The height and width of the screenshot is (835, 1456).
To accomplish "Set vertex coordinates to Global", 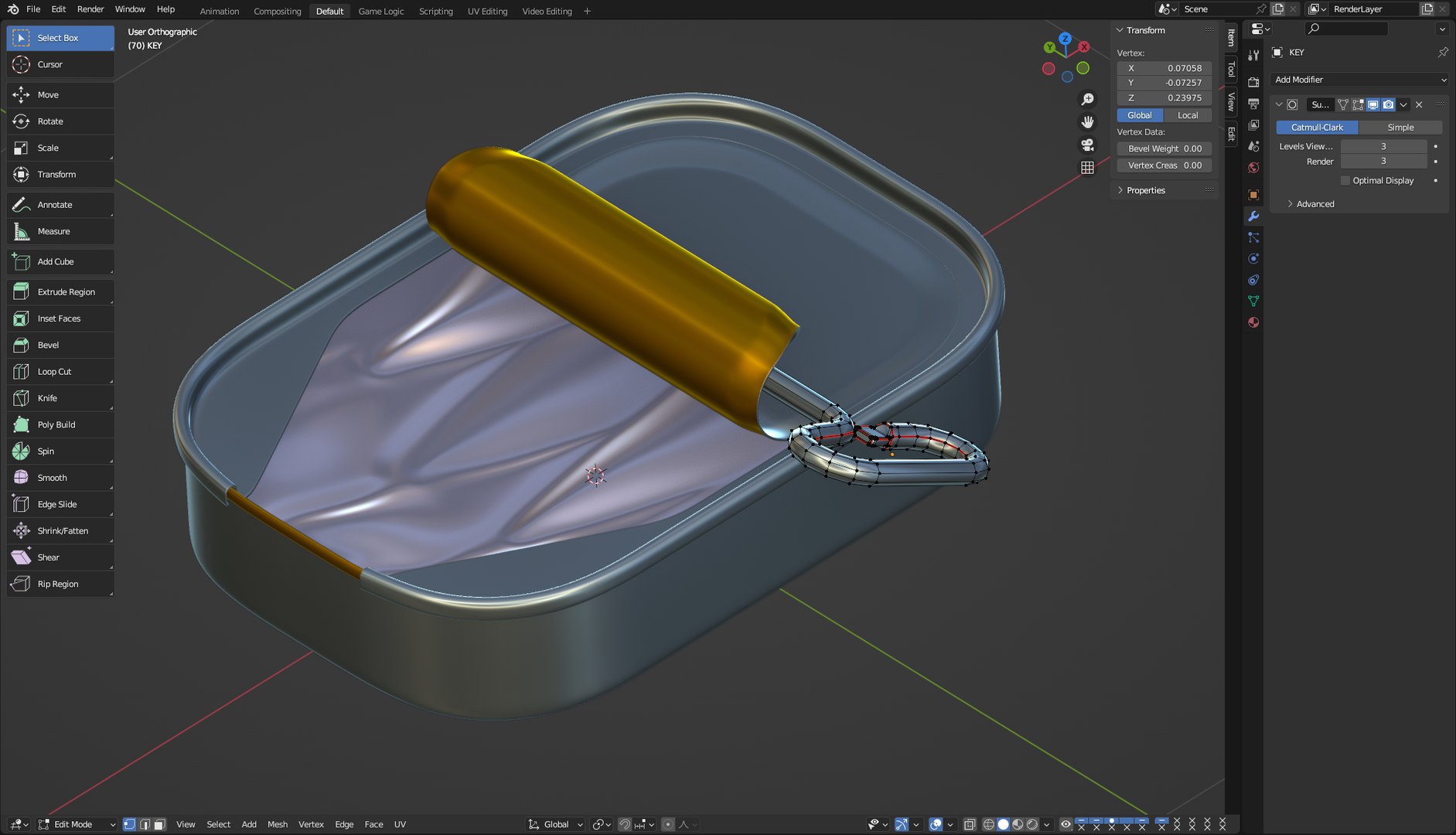I will 1140,115.
